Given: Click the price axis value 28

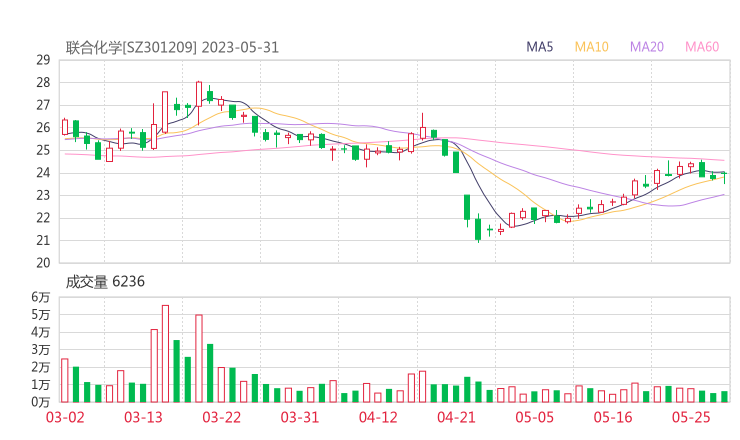Looking at the screenshot, I should click(x=43, y=83).
